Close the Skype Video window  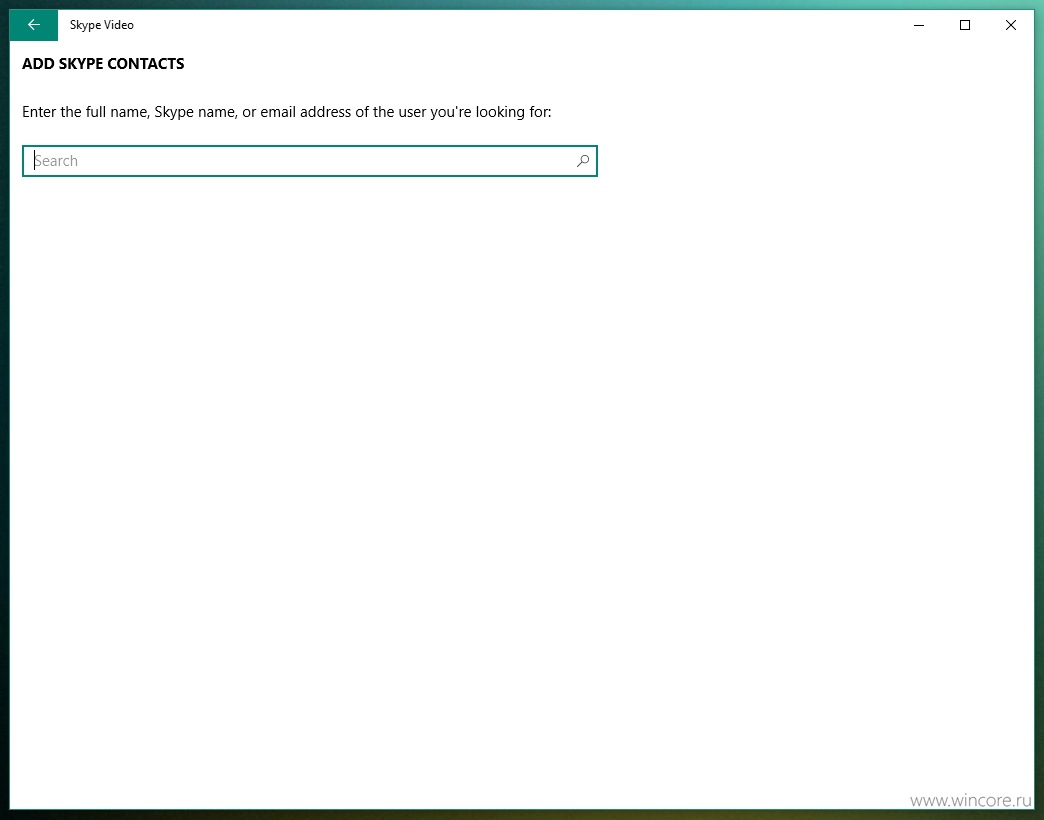[1011, 25]
